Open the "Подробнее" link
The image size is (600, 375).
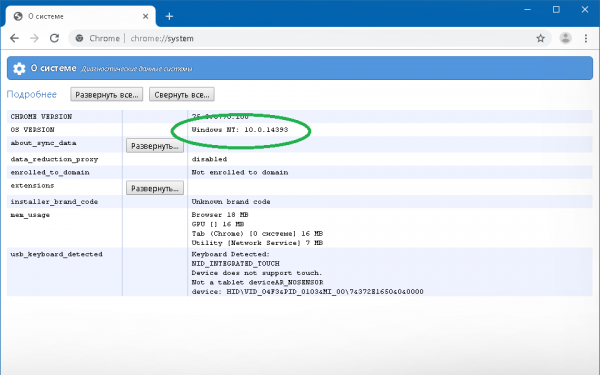(x=32, y=95)
